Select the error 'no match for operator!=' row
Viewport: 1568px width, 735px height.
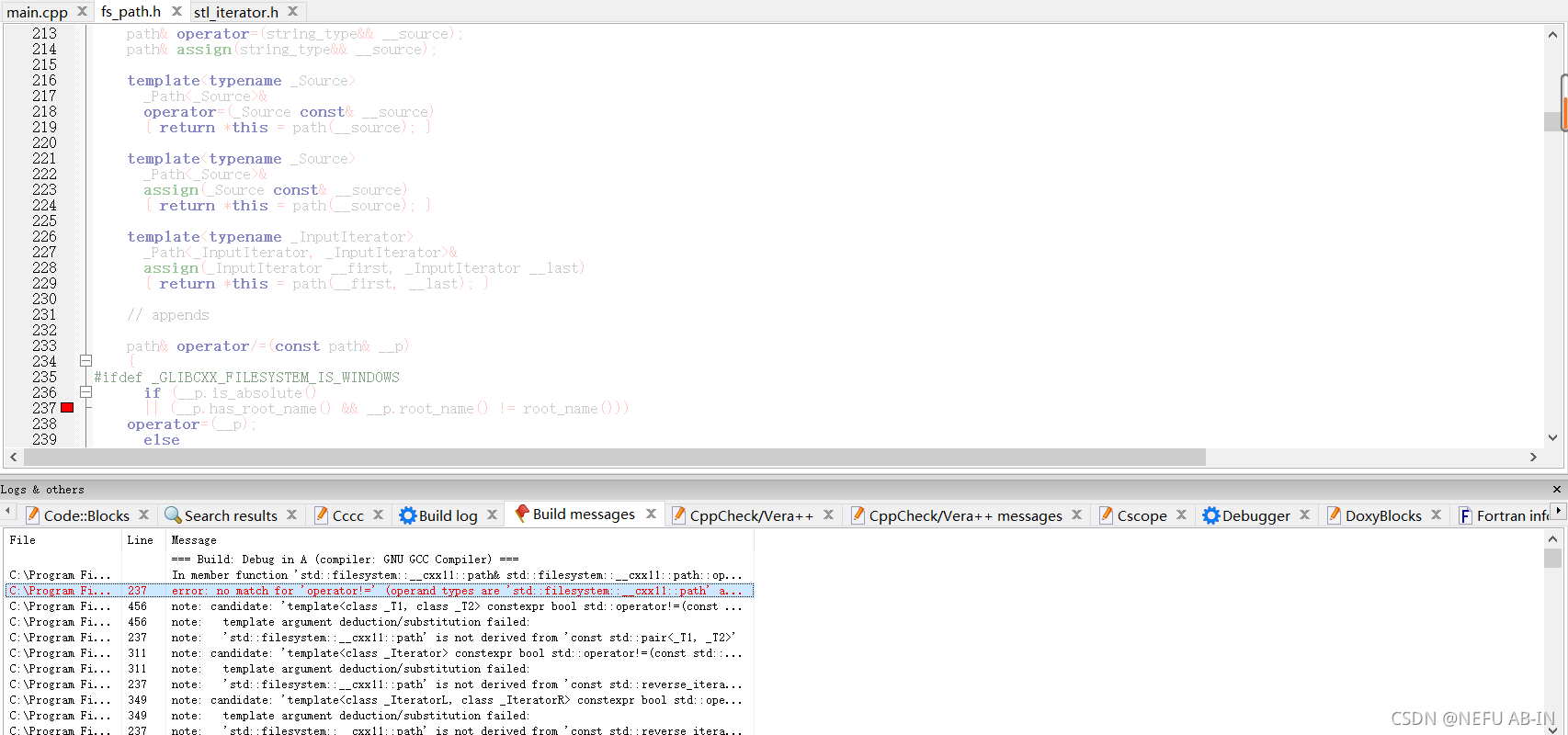[380, 591]
